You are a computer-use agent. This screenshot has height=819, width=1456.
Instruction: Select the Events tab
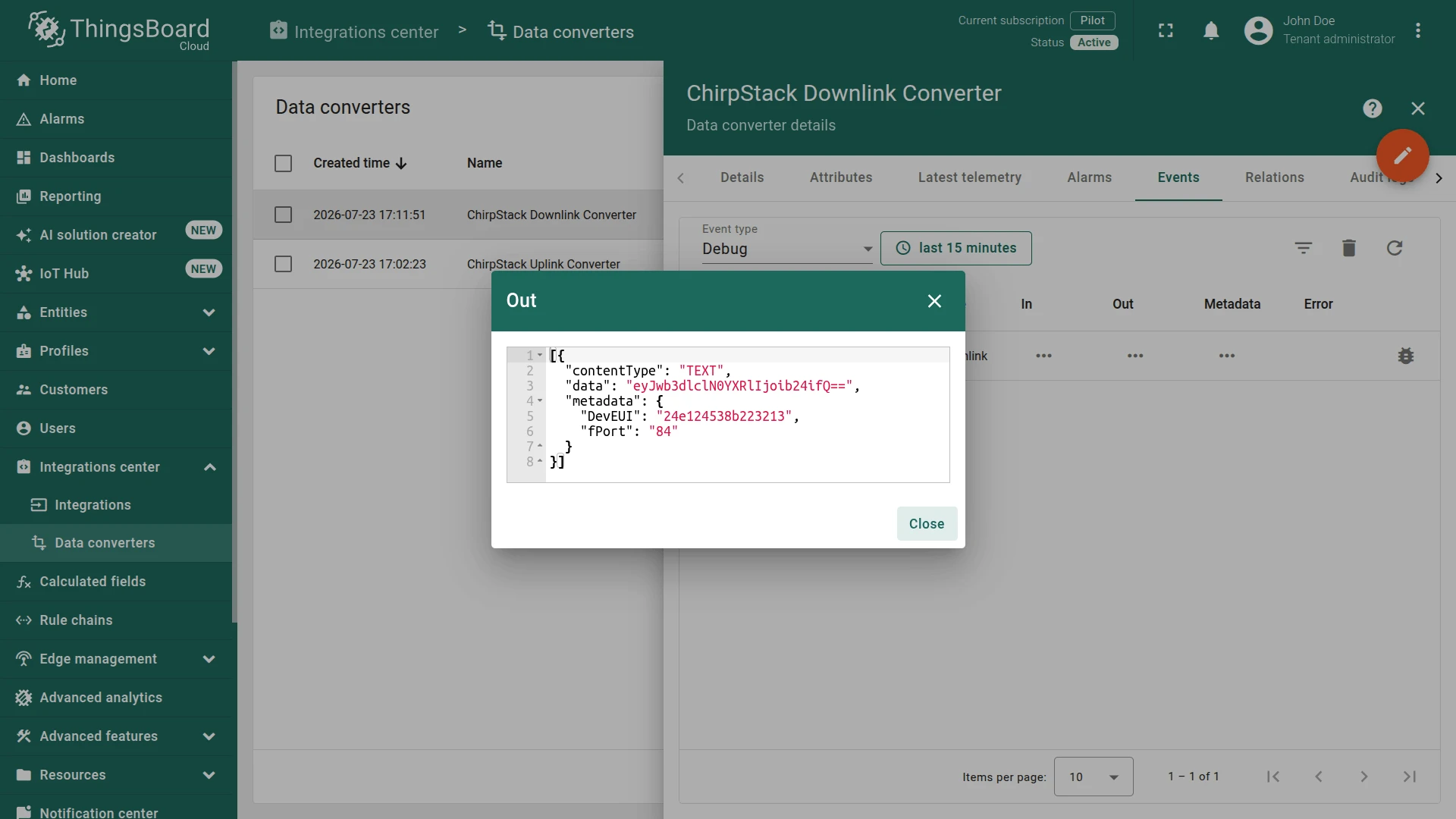pos(1178,177)
